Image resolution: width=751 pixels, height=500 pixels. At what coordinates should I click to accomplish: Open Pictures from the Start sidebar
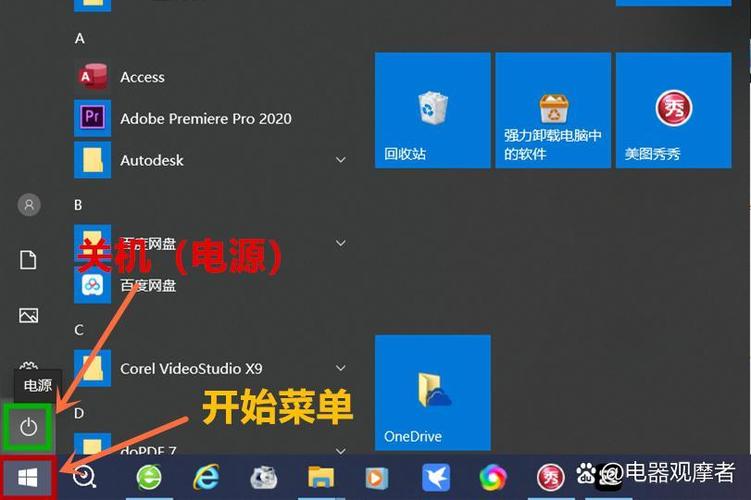pyautogui.click(x=28, y=316)
